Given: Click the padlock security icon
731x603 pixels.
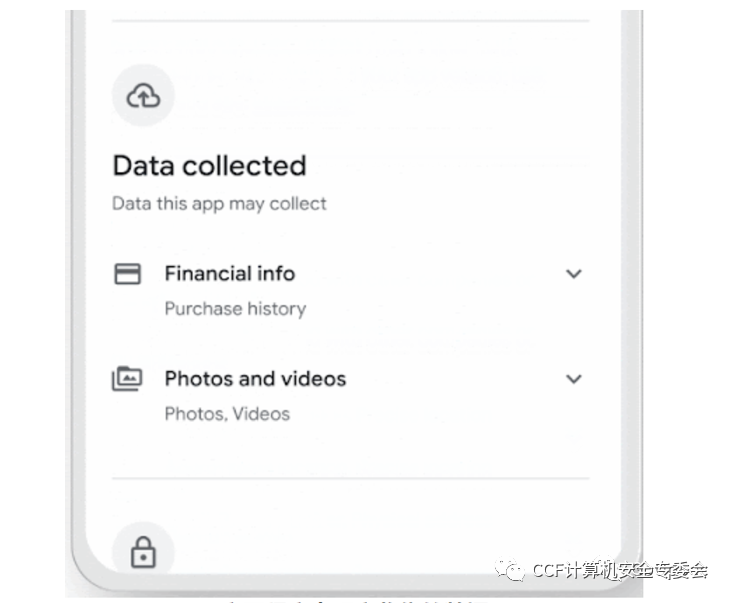Looking at the screenshot, I should pyautogui.click(x=143, y=552).
